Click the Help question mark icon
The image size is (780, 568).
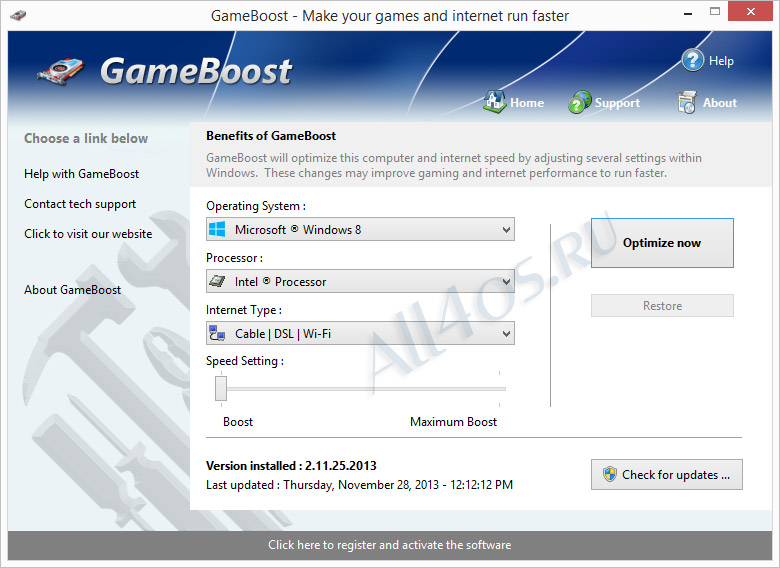[692, 60]
